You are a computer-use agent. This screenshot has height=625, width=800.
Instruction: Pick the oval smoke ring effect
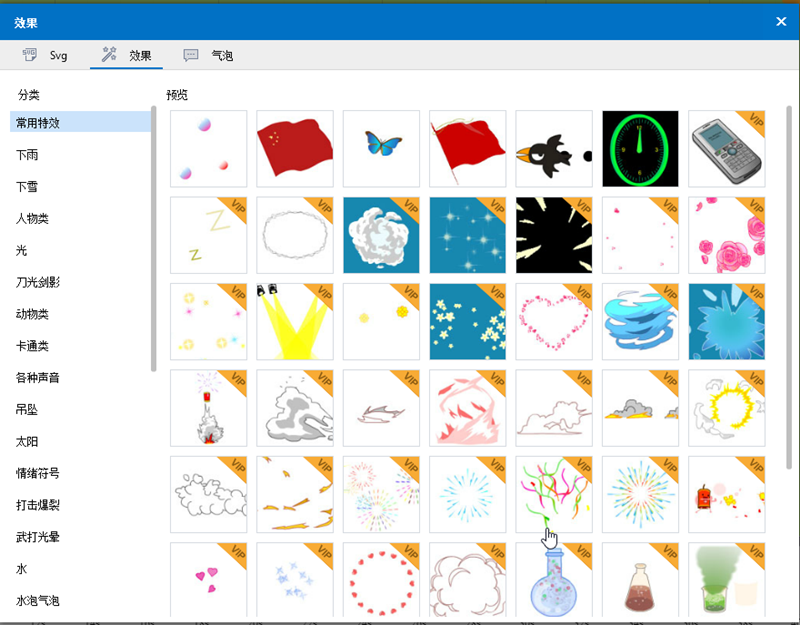click(295, 235)
